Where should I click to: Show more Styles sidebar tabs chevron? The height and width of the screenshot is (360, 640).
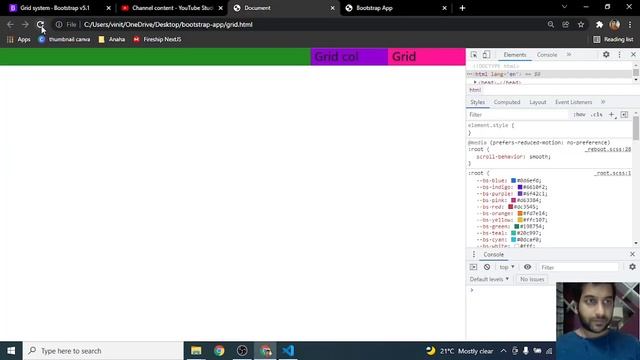coord(603,102)
